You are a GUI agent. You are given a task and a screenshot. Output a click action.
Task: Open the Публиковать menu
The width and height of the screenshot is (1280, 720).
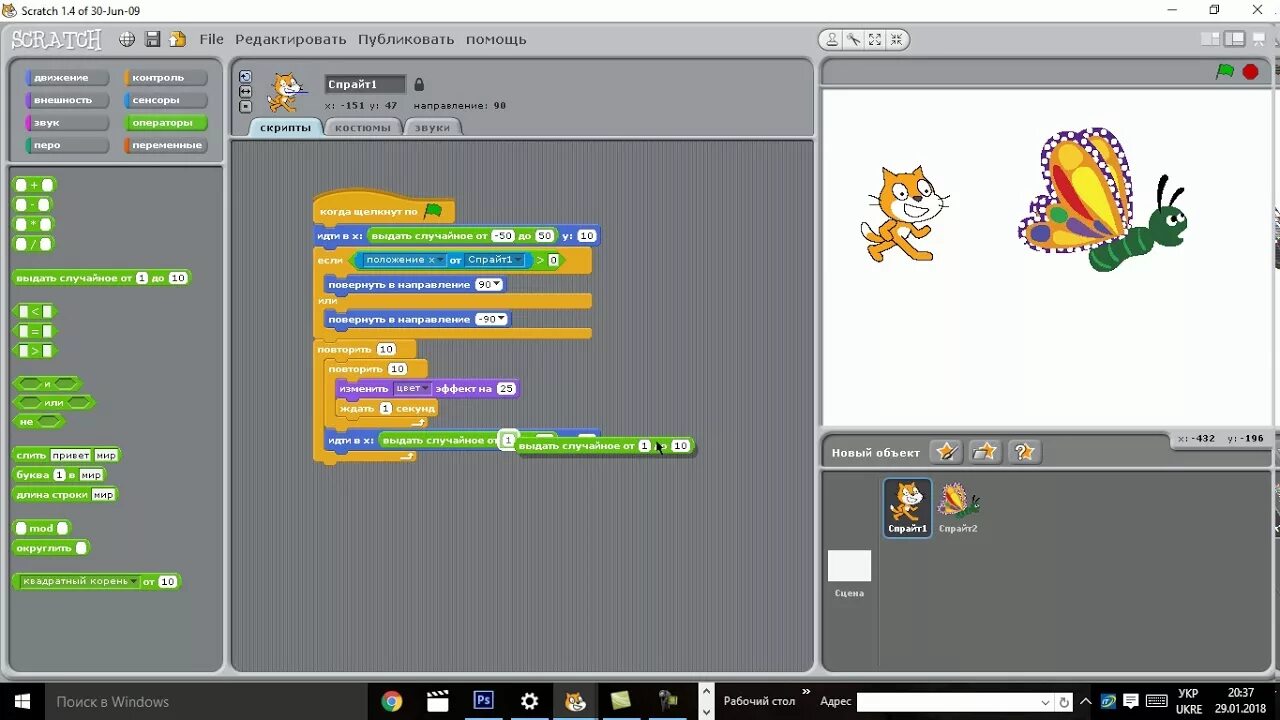pos(406,39)
